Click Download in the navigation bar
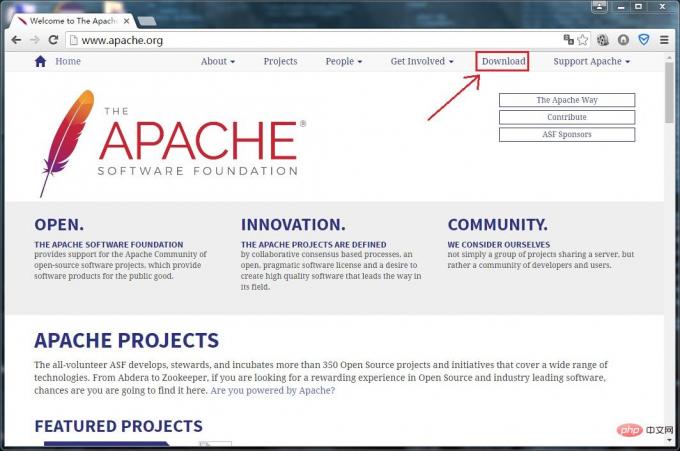680x451 pixels. (x=503, y=61)
